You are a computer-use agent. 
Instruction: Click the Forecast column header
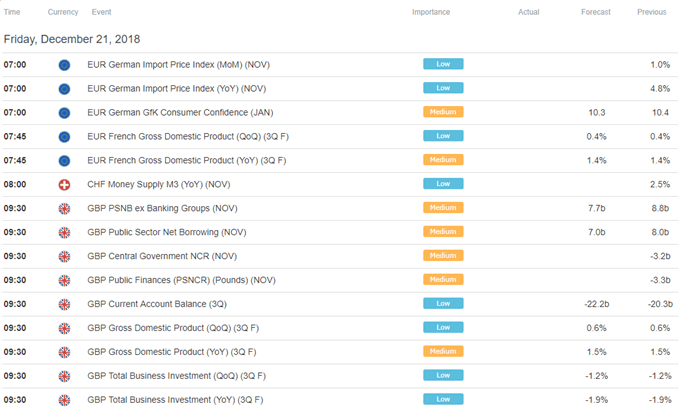click(x=596, y=12)
